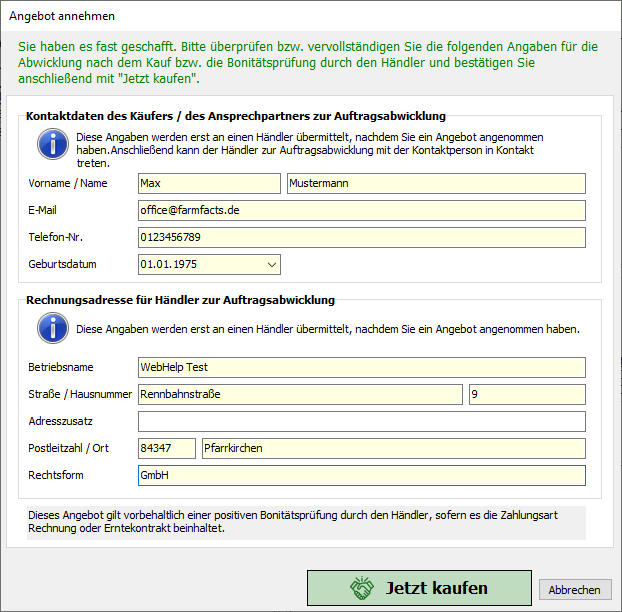Click the handshake icon on Jetzt kaufen

point(362,588)
